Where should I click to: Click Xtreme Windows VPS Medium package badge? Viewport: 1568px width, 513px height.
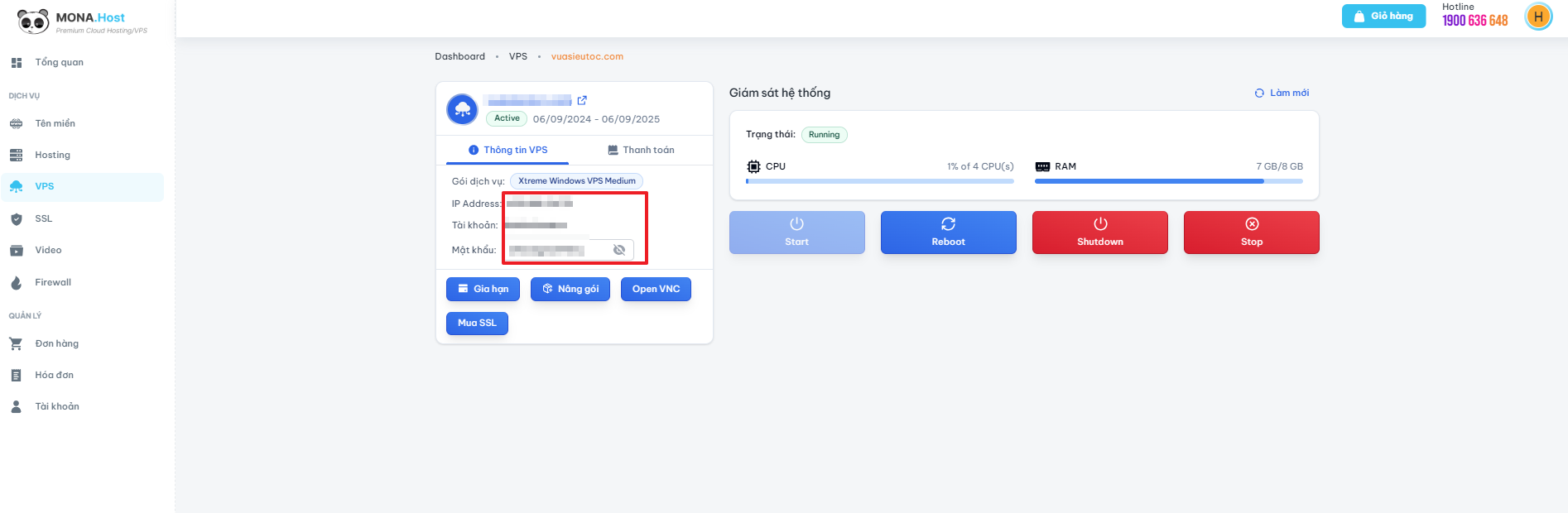coord(577,181)
